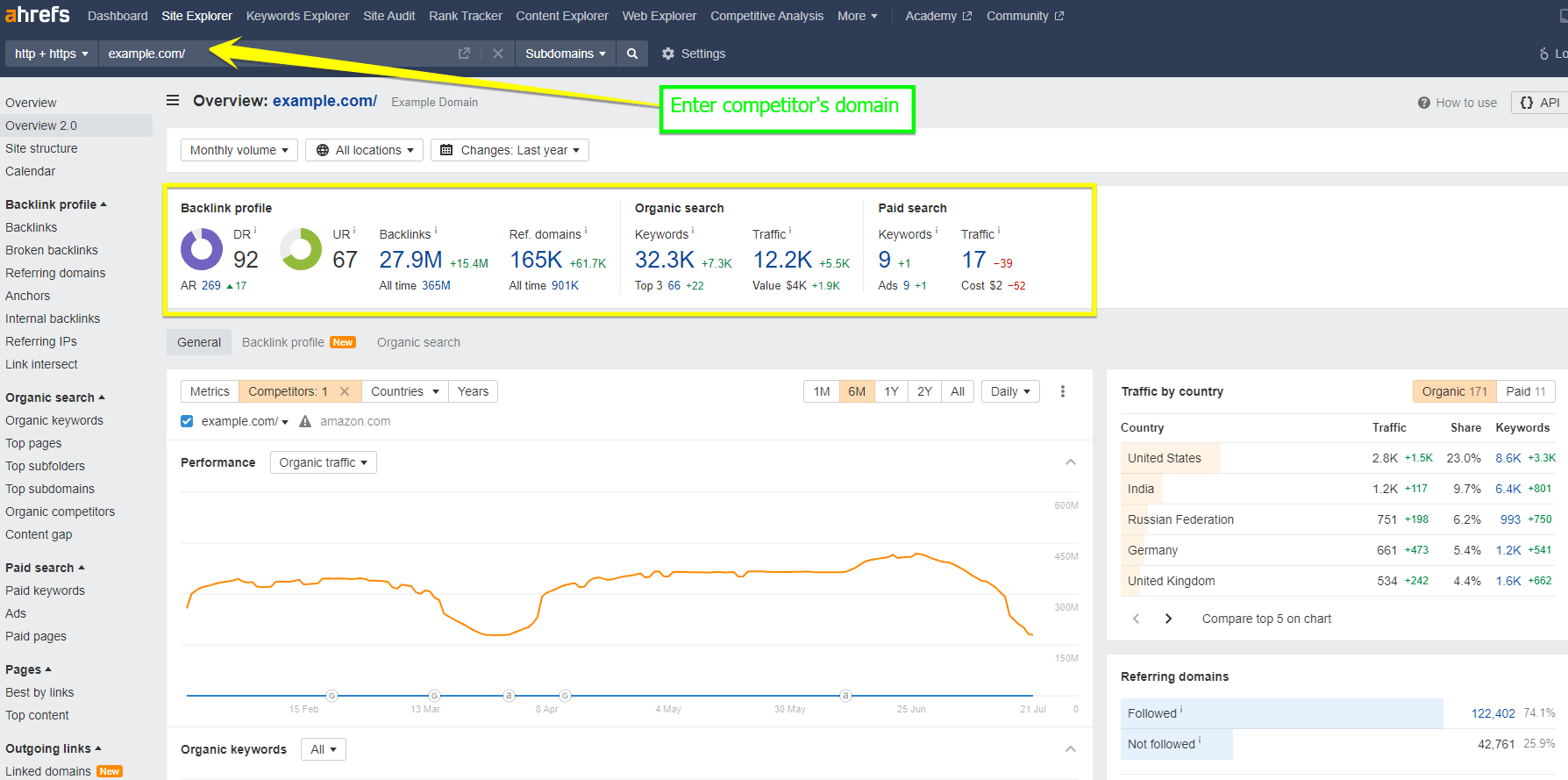Select 1Y time range

point(891,391)
